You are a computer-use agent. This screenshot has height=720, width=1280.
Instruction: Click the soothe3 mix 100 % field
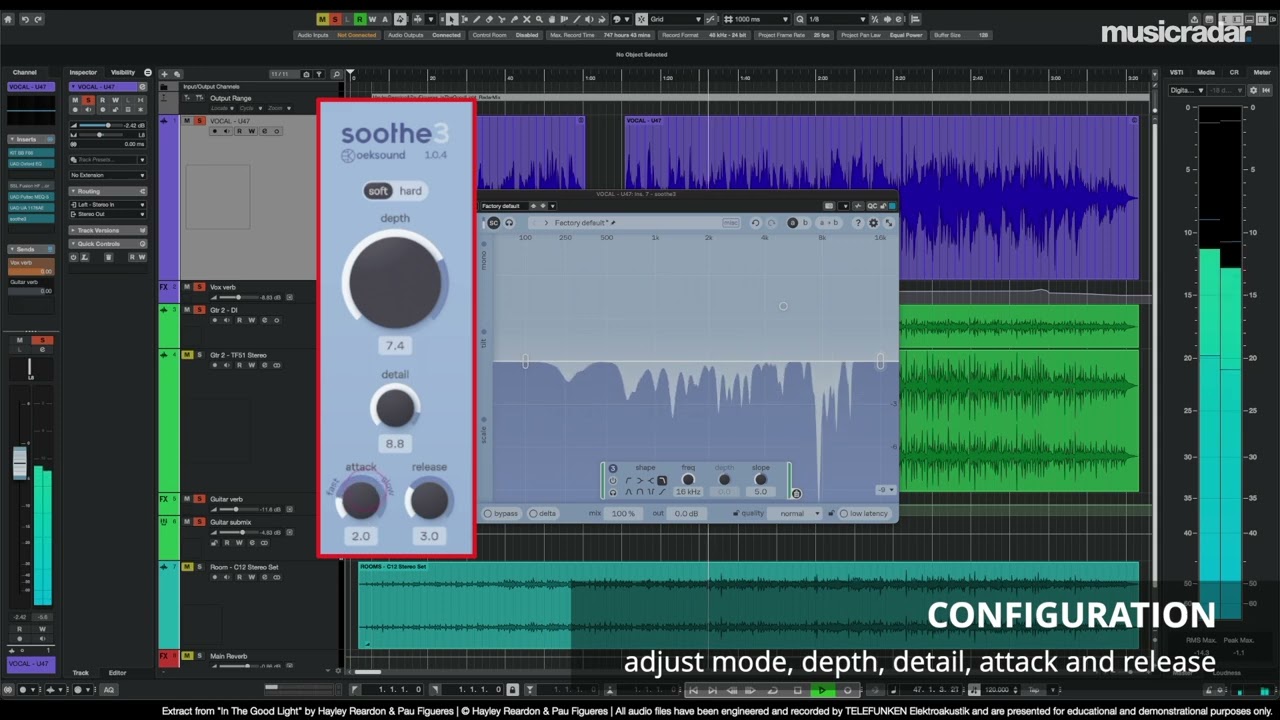[x=623, y=513]
